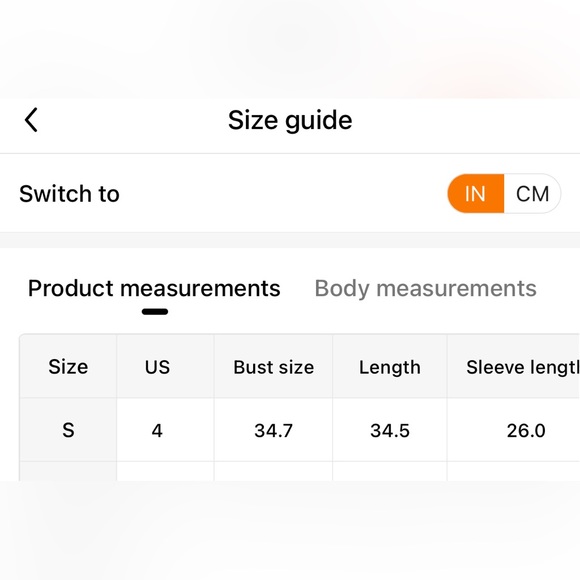The height and width of the screenshot is (580, 580).
Task: Click the 34.5 length value
Action: (390, 430)
